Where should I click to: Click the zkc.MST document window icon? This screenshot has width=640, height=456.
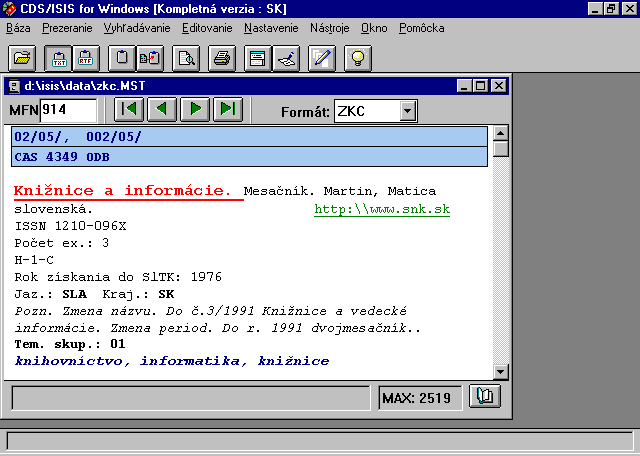[x=14, y=86]
